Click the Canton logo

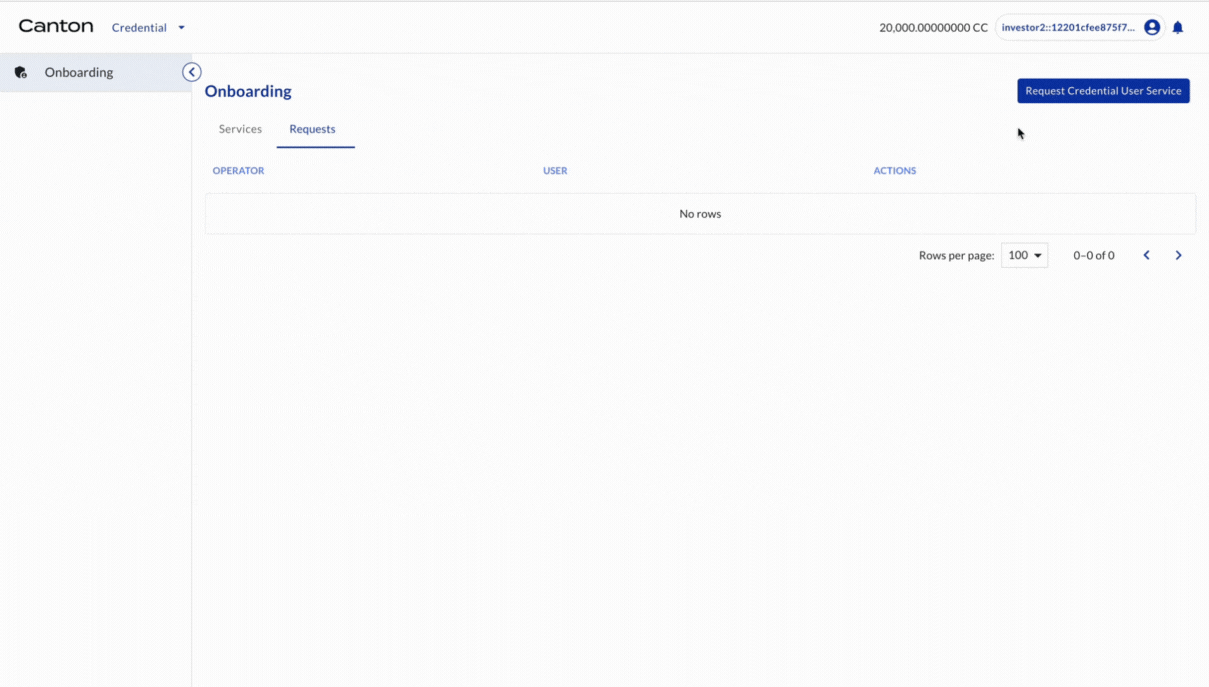click(x=55, y=26)
